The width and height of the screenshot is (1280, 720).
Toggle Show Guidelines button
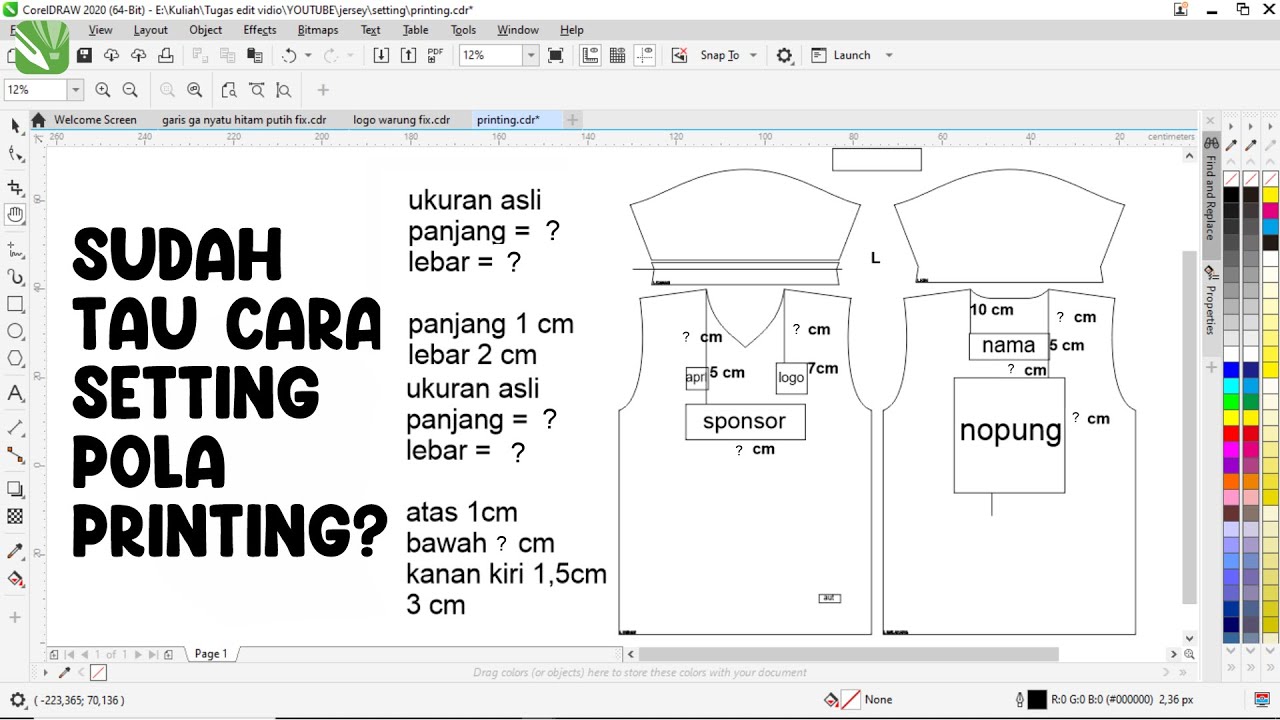pos(645,55)
